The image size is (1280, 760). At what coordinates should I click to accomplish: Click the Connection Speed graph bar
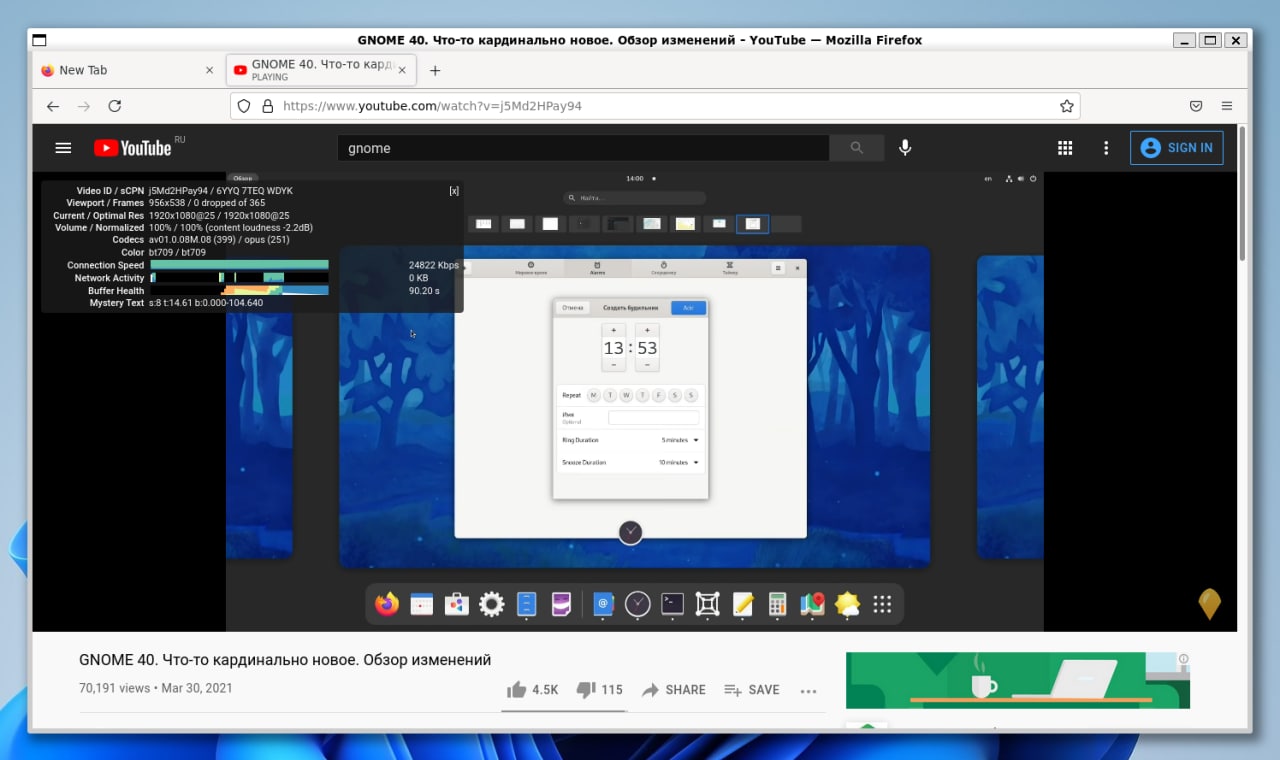tap(239, 265)
